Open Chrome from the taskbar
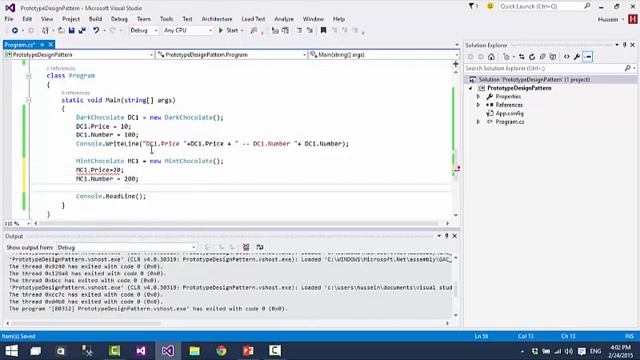This screenshot has width=640, height=360. [x=221, y=351]
